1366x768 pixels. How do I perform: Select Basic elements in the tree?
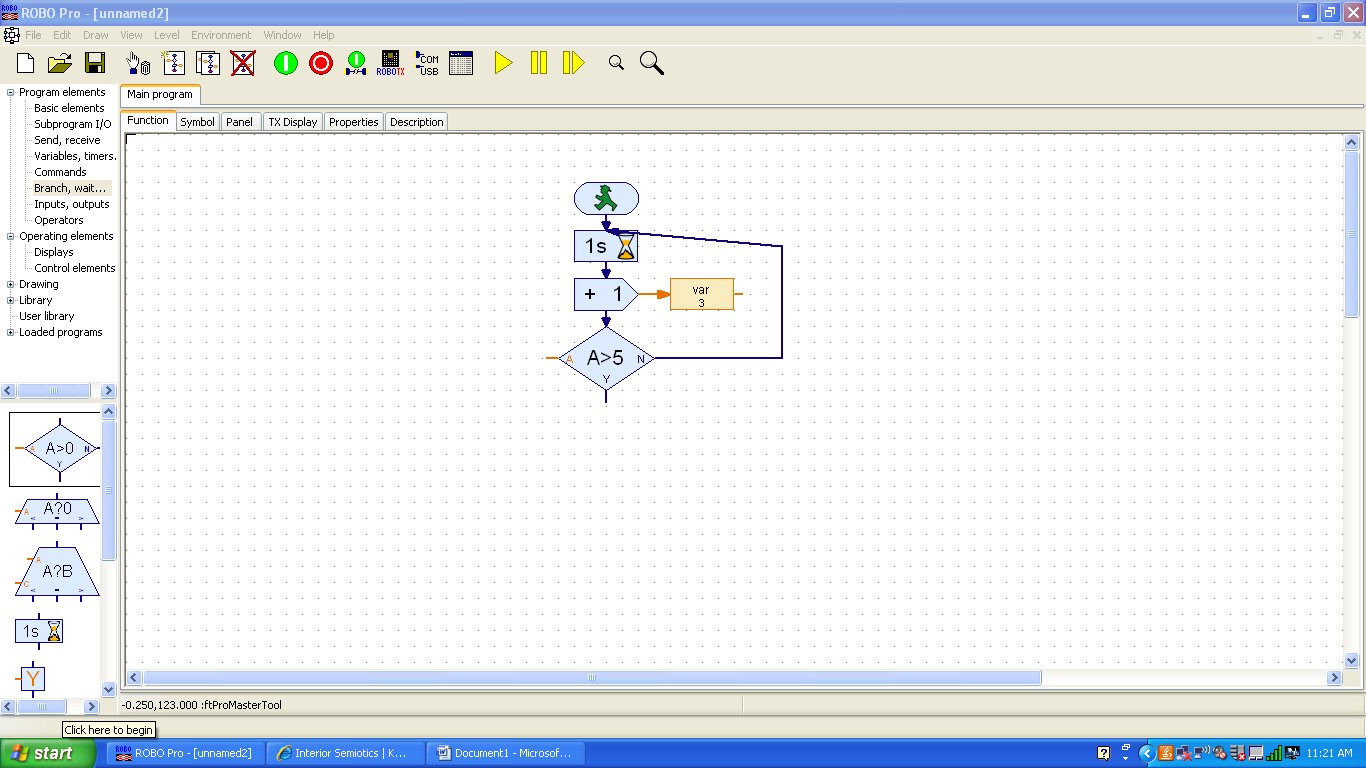[x=69, y=108]
